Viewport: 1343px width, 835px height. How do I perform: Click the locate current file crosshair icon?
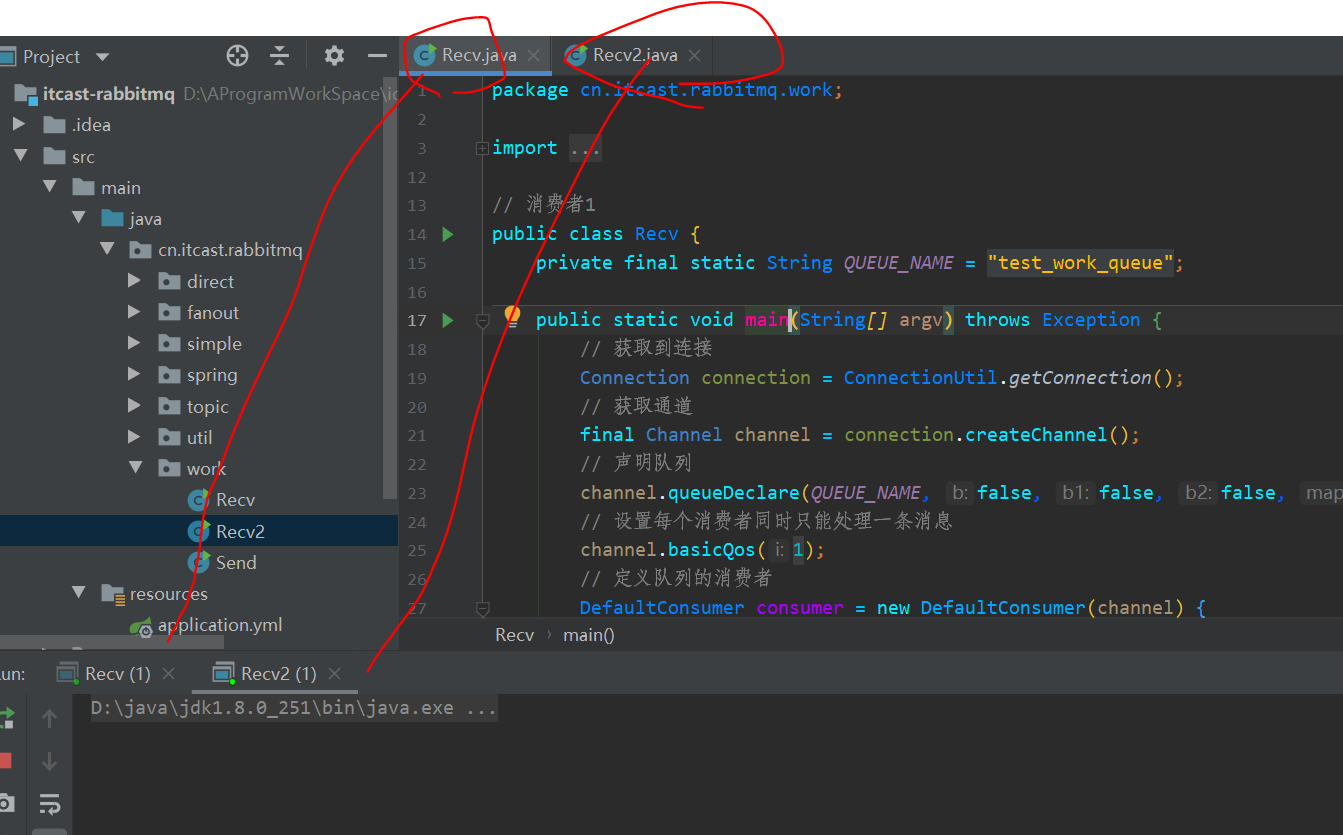[237, 56]
